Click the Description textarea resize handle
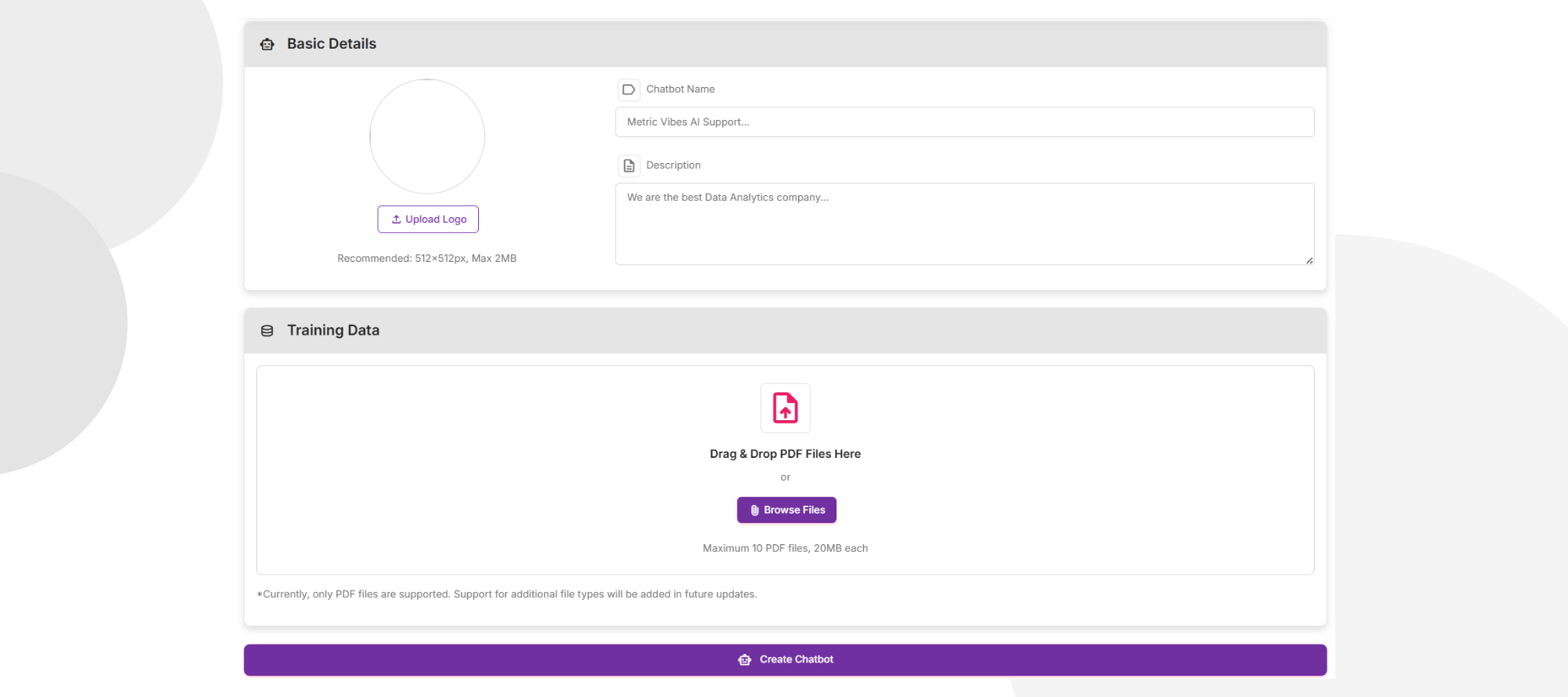The height and width of the screenshot is (697, 1568). click(x=1308, y=260)
